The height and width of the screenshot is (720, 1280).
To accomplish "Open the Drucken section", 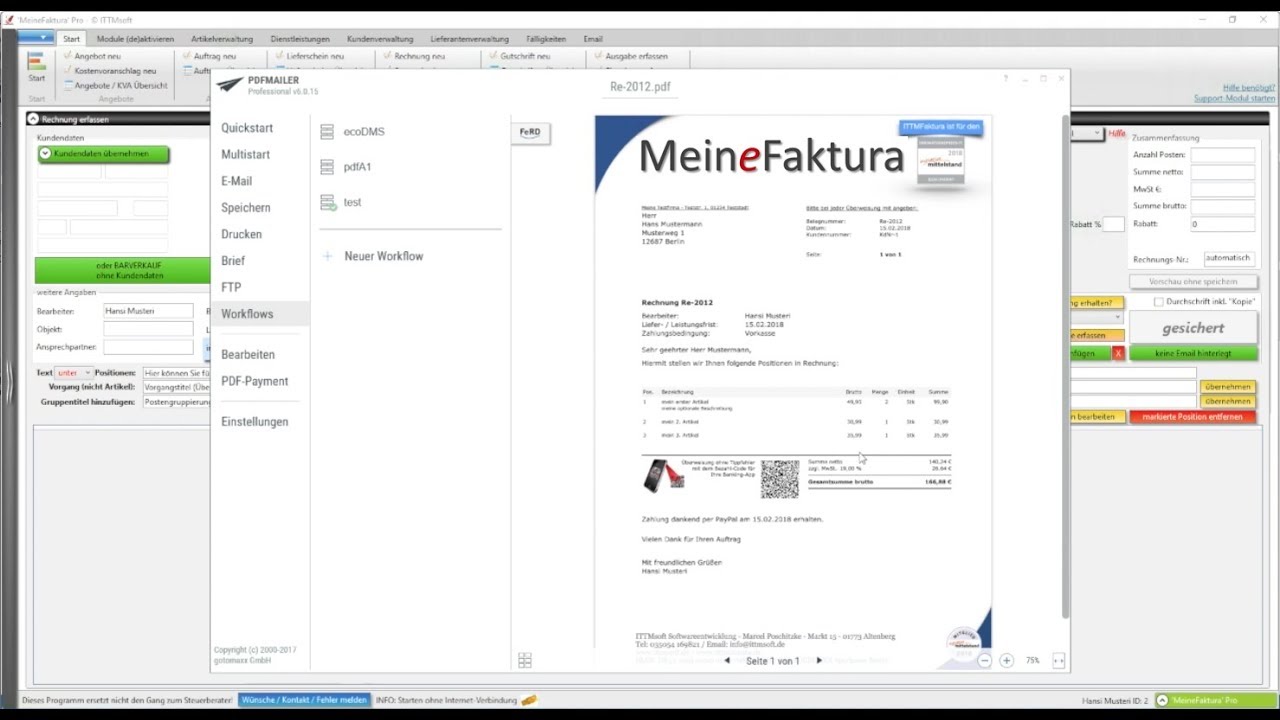I will pyautogui.click(x=241, y=234).
